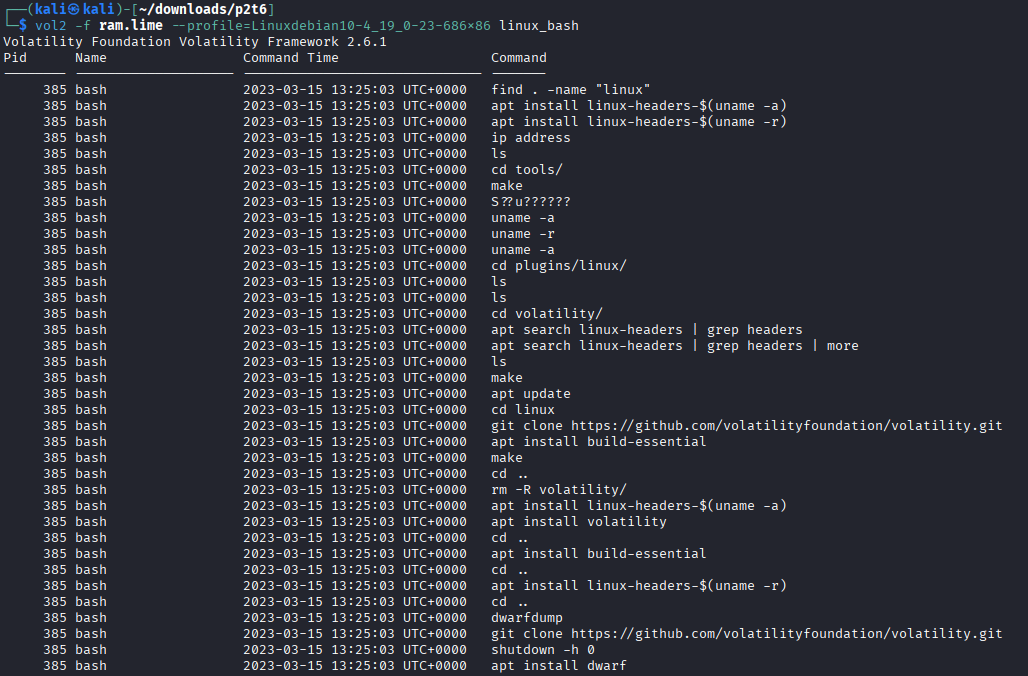Click the apt search command ending with more

click(x=674, y=346)
